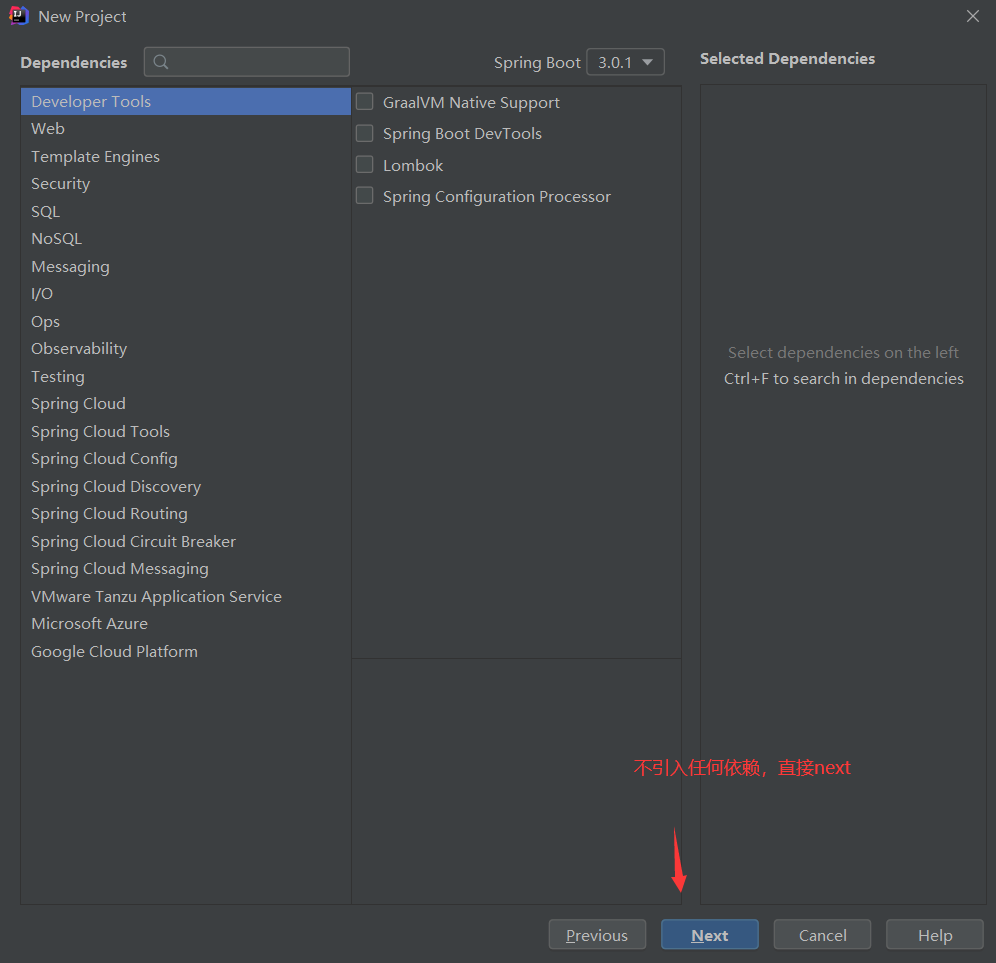Image resolution: width=996 pixels, height=963 pixels.
Task: Tick the Lombok checkbox
Action: tap(365, 165)
